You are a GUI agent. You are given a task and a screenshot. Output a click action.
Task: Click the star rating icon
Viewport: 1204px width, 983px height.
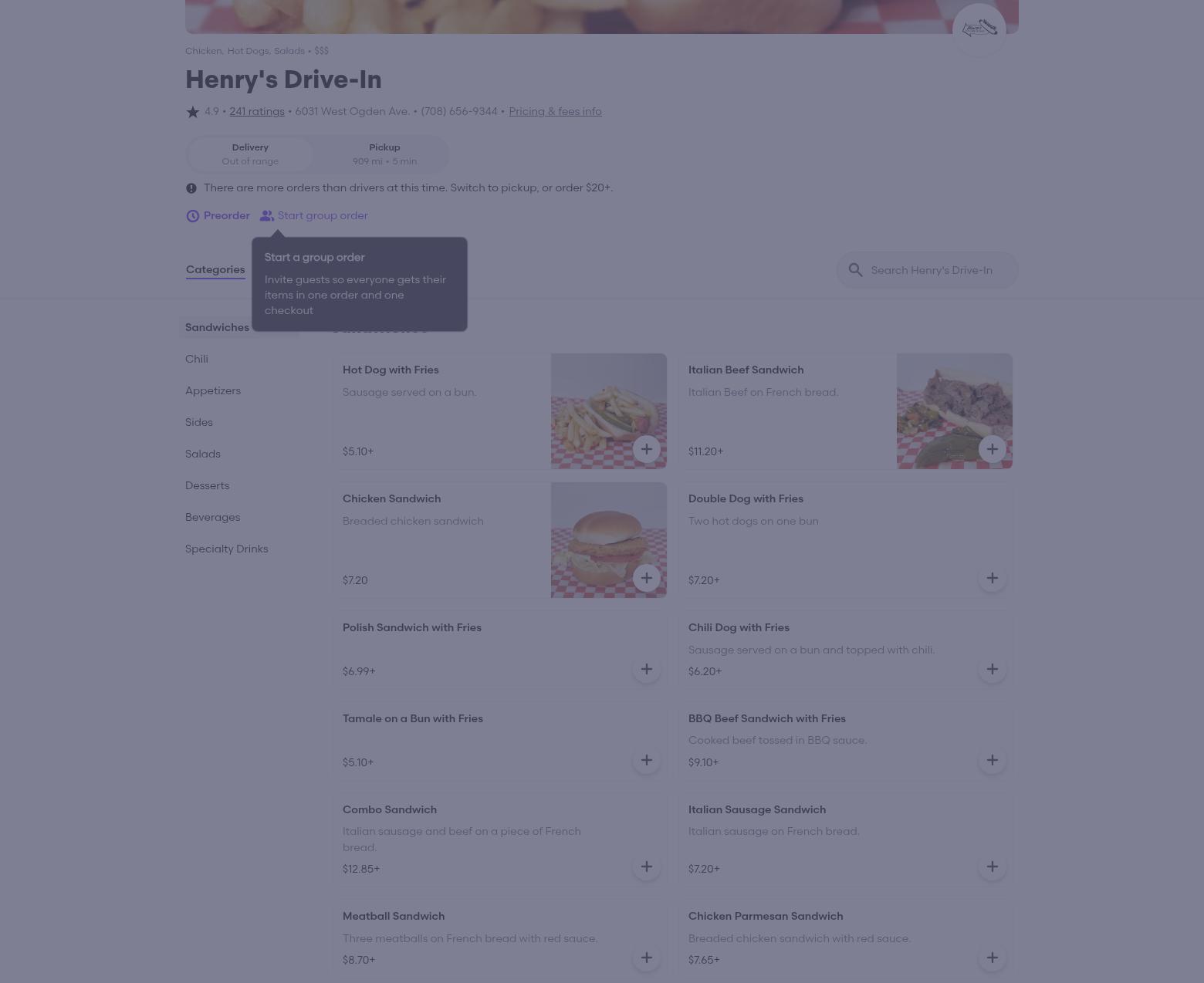point(193,112)
